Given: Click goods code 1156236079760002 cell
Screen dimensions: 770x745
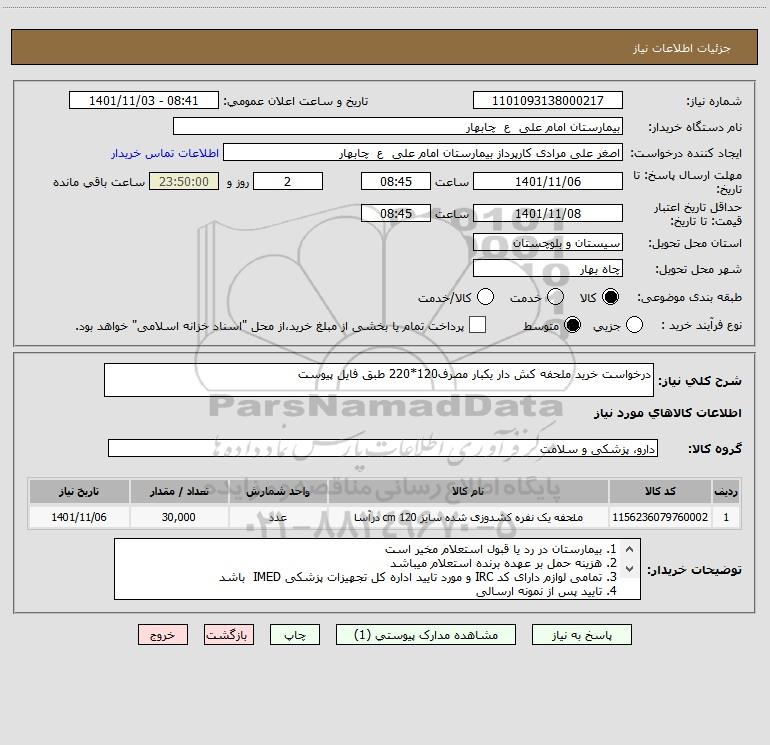Looking at the screenshot, I should (660, 517).
